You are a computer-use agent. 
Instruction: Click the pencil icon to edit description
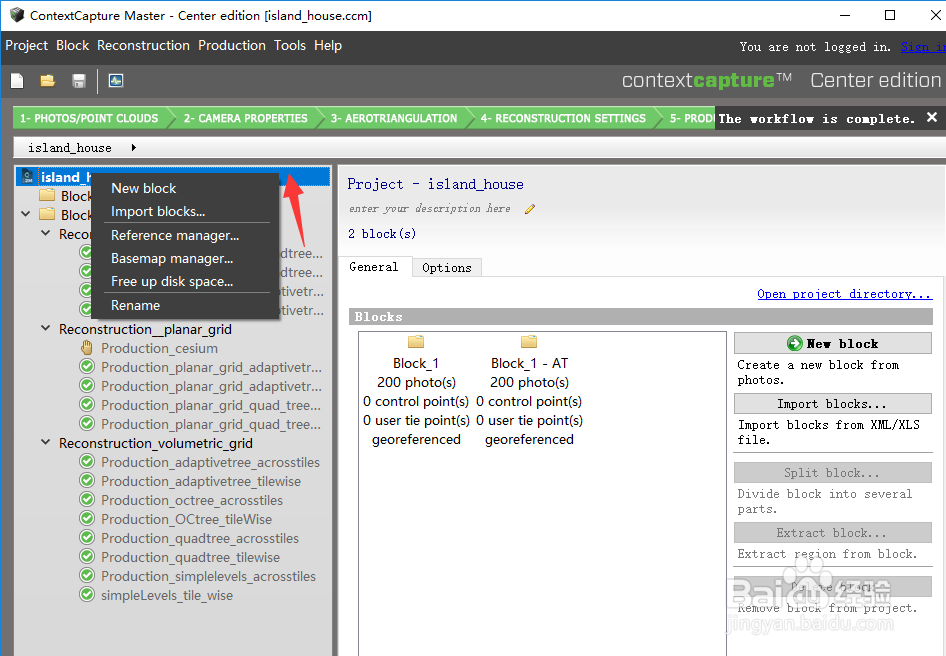(x=530, y=209)
